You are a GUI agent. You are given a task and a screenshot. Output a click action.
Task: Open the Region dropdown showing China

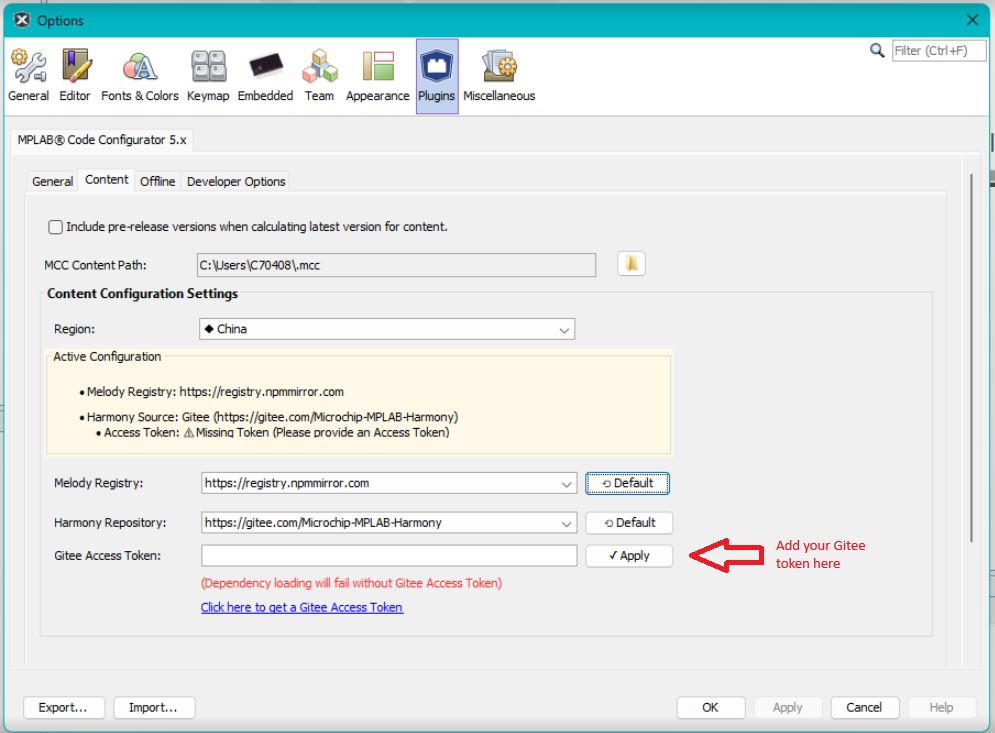tap(387, 329)
